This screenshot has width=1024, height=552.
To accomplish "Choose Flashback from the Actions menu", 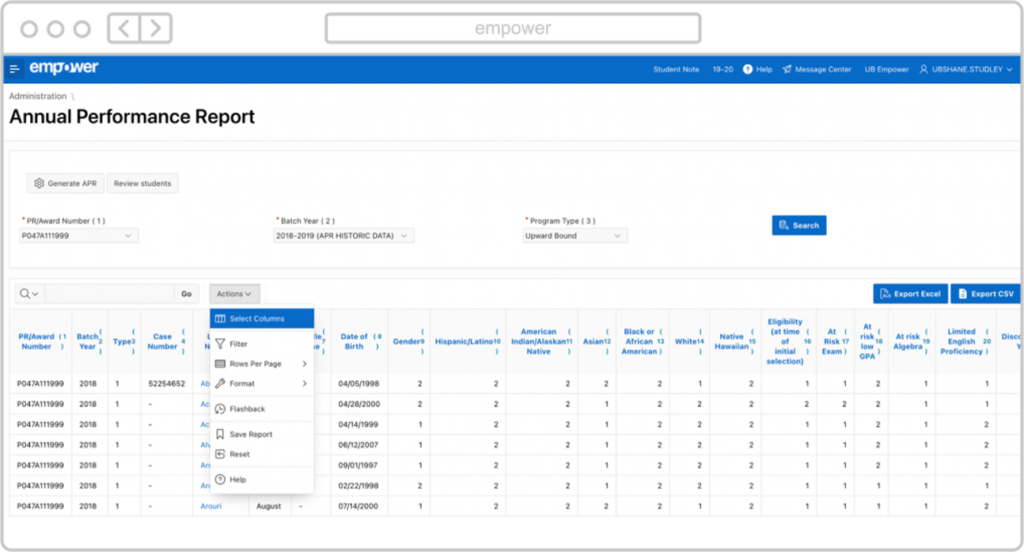I will [247, 409].
